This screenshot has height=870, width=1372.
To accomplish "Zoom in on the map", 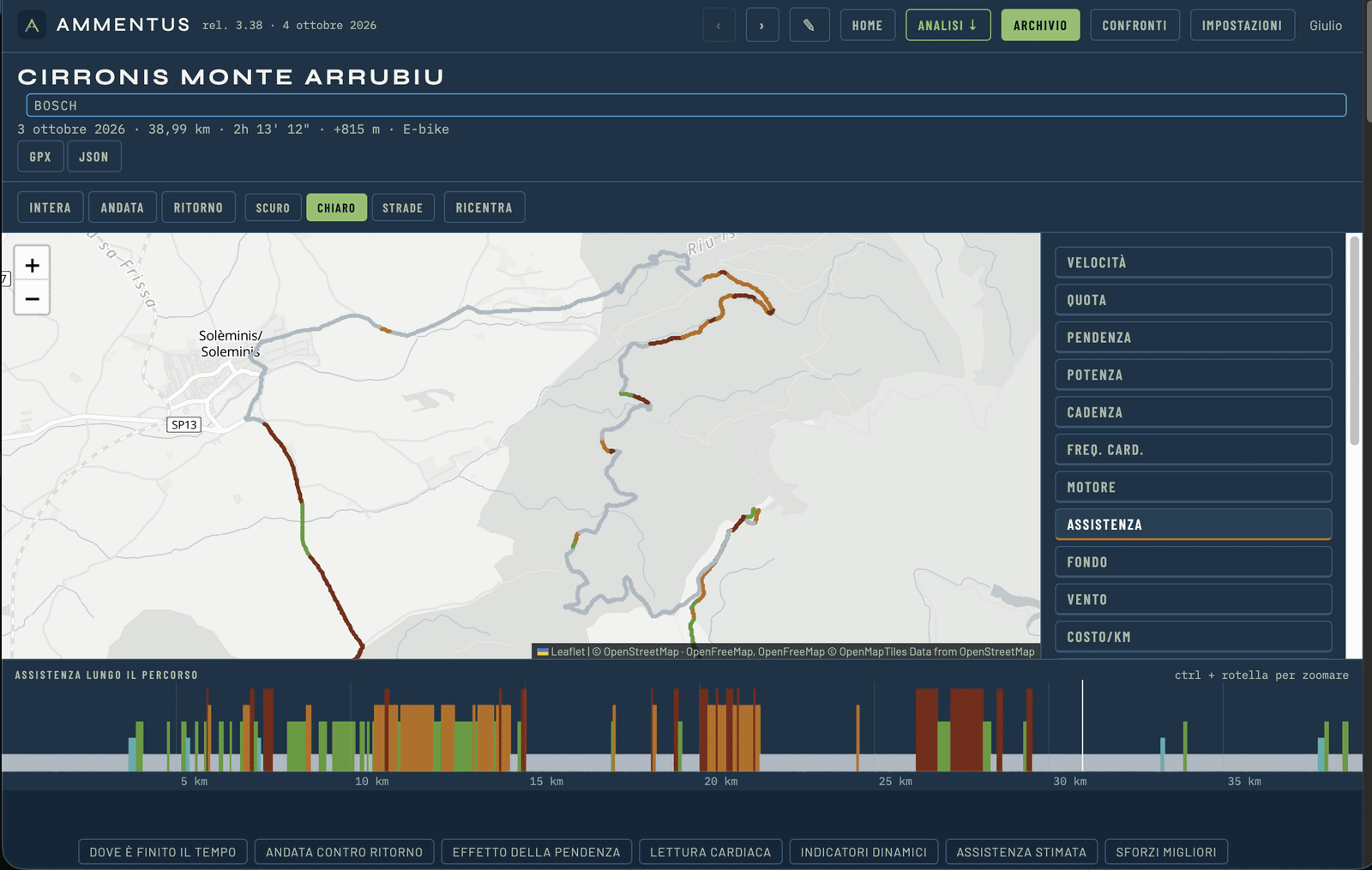I will 32,265.
